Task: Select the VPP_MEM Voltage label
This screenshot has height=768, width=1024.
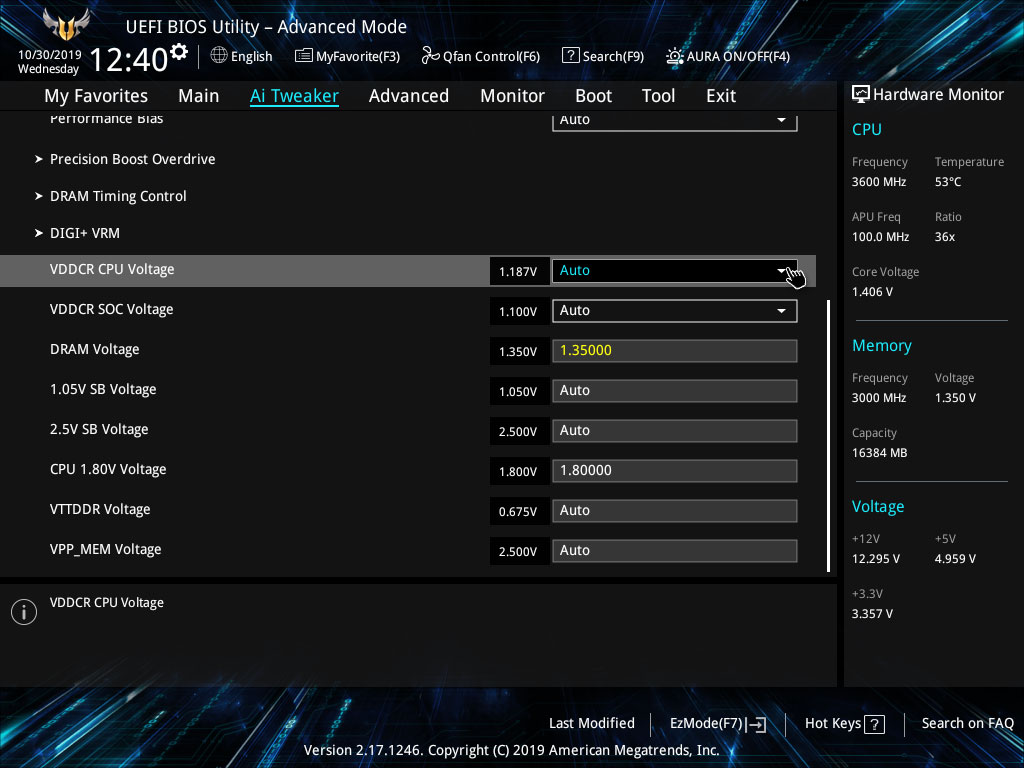Action: tap(105, 550)
